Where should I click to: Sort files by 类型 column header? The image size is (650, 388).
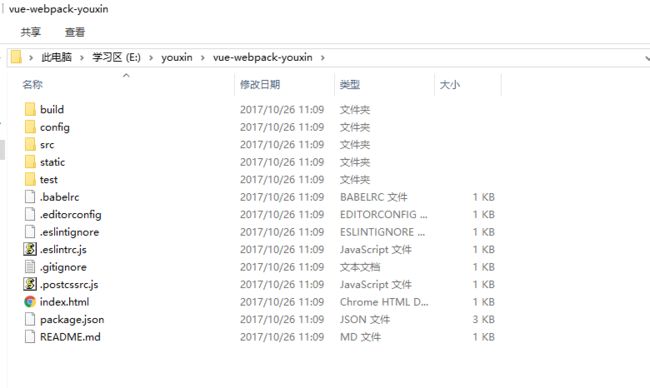pos(350,85)
